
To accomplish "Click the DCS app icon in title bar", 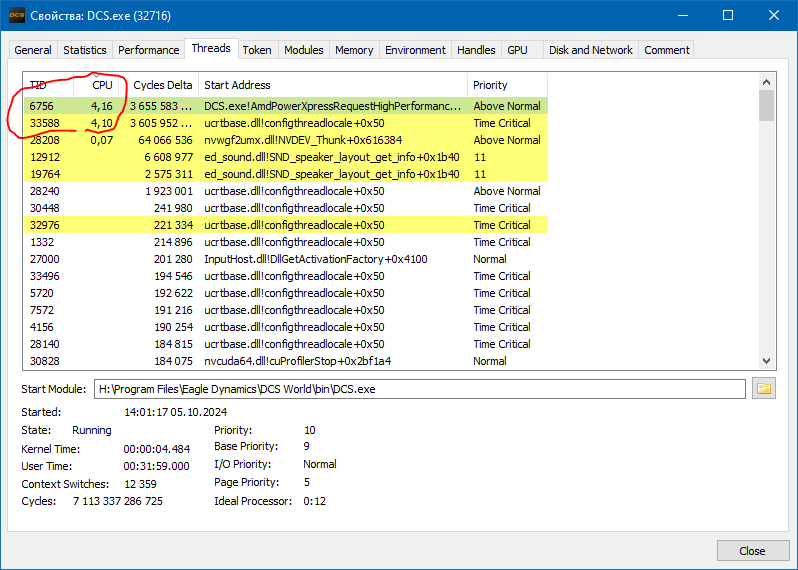I will pyautogui.click(x=17, y=15).
